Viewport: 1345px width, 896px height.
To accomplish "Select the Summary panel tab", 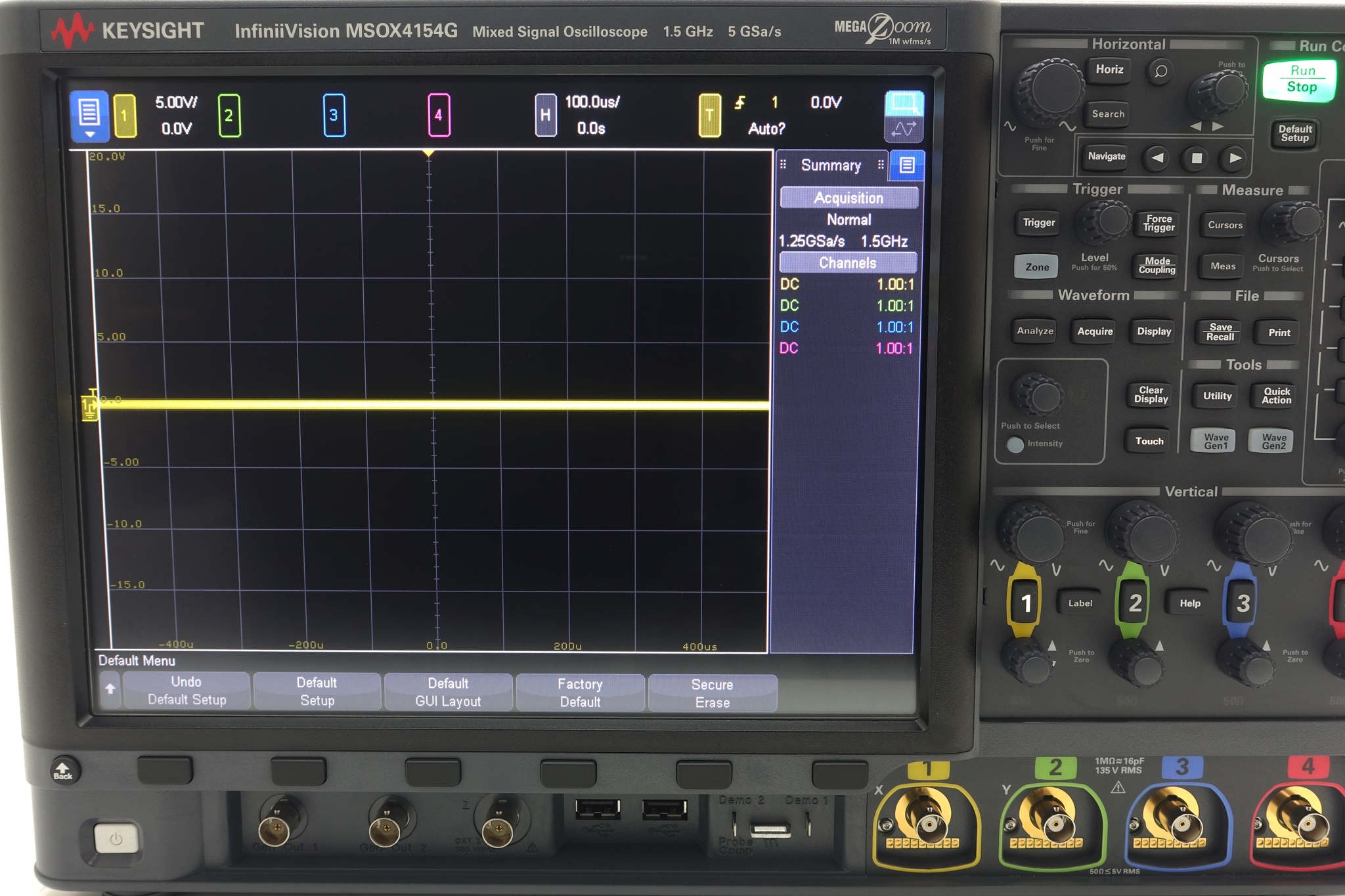I will click(x=830, y=165).
